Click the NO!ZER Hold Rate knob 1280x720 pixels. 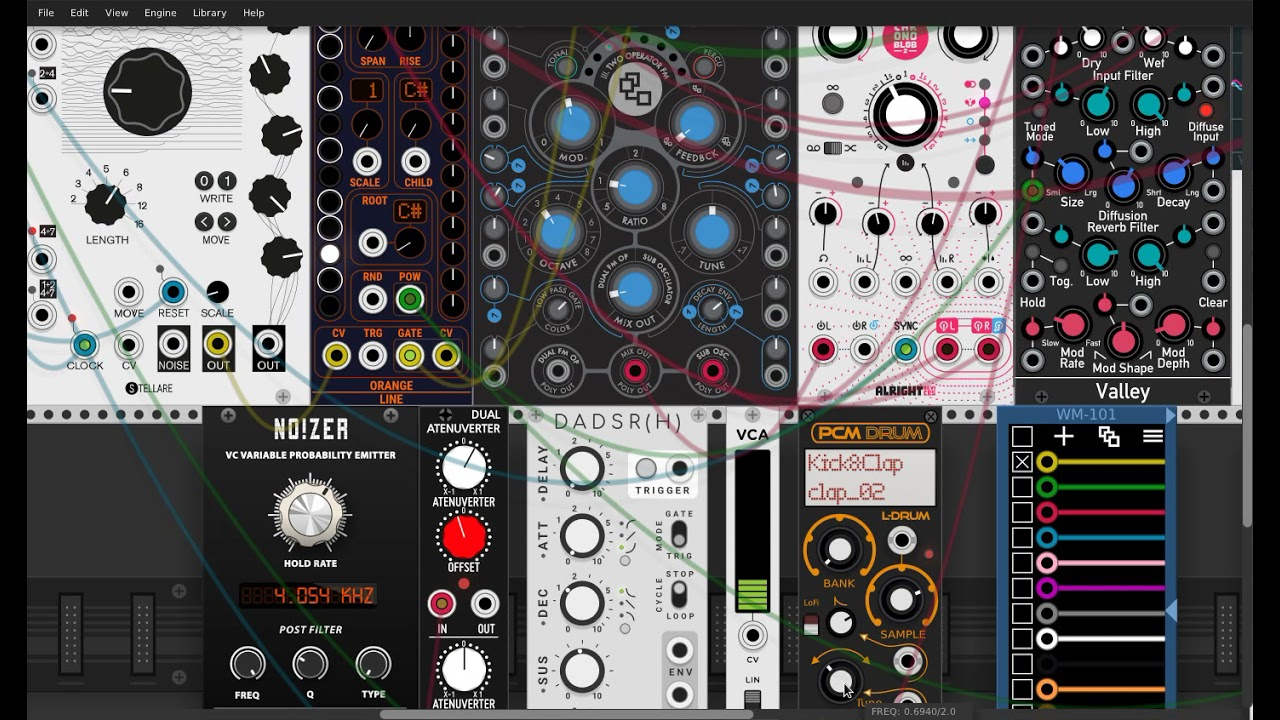click(x=310, y=514)
